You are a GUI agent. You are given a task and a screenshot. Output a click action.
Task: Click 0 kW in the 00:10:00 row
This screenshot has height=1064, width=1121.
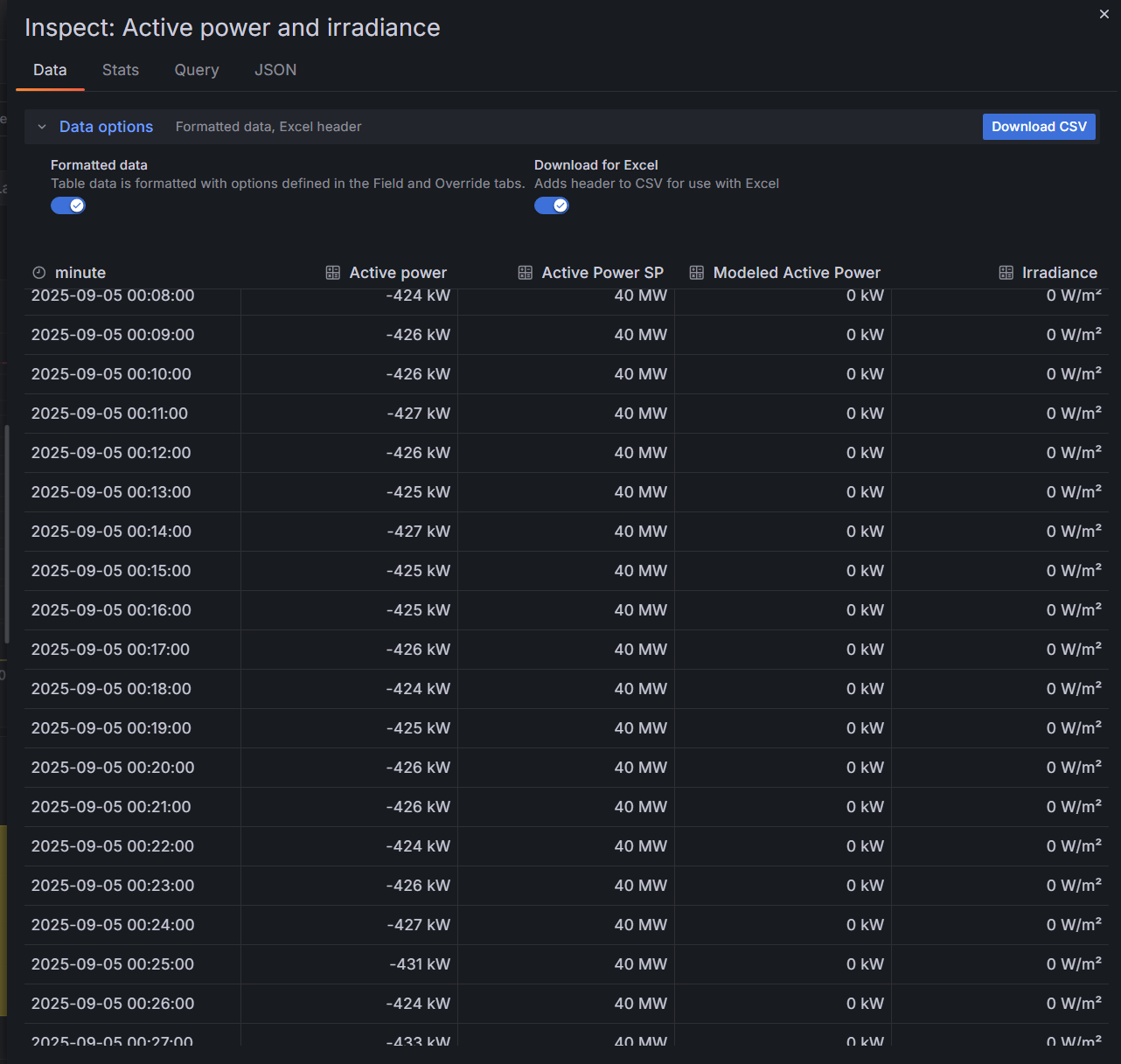[865, 374]
